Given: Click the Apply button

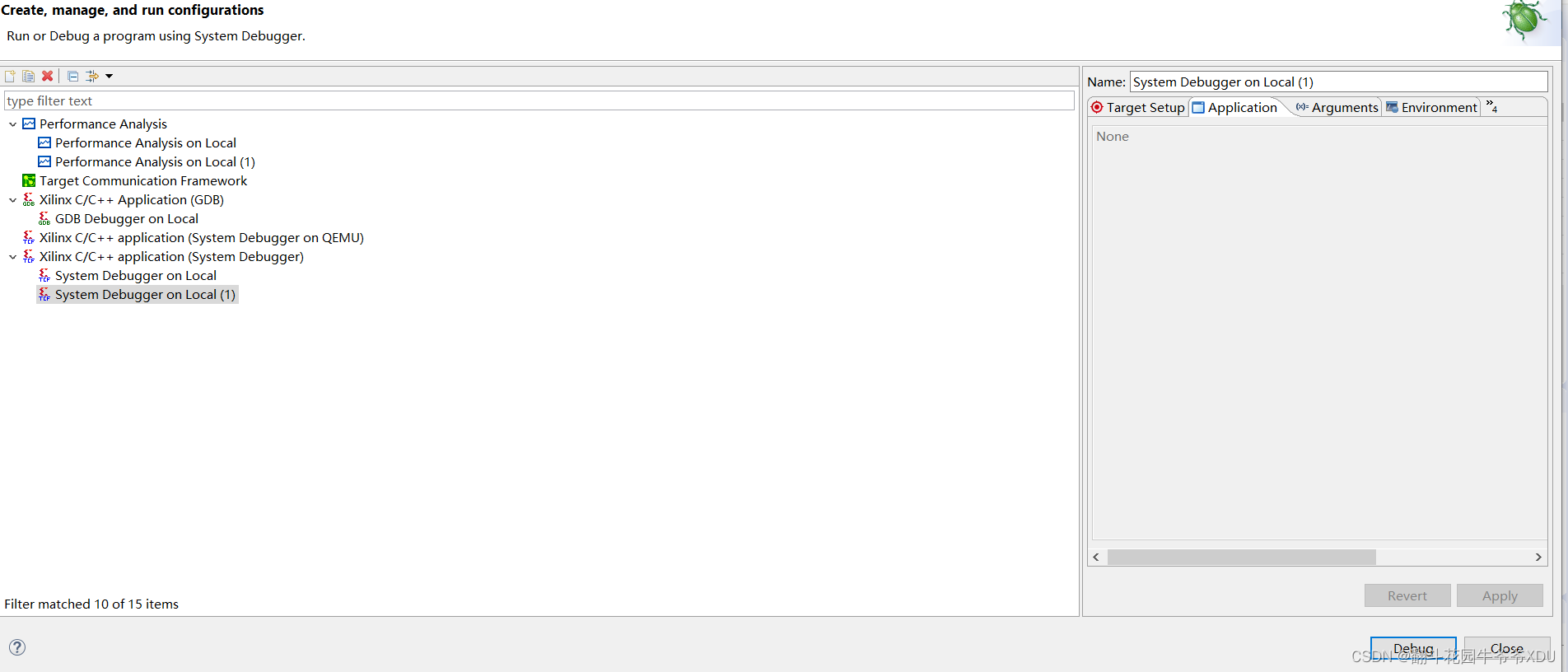Looking at the screenshot, I should (x=1500, y=595).
